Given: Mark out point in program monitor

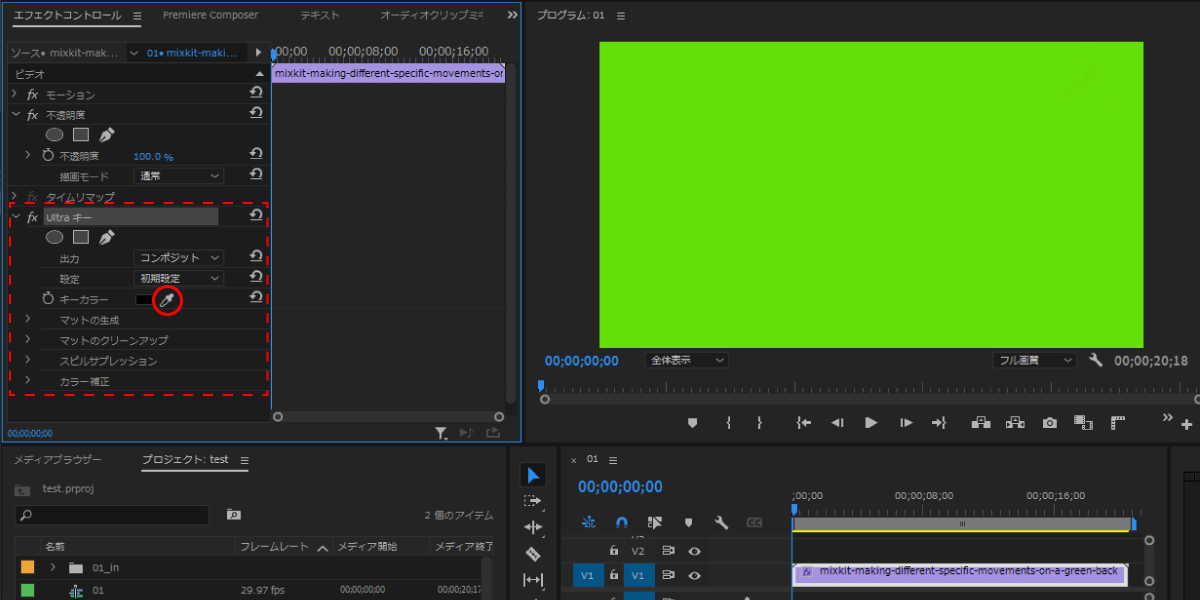Looking at the screenshot, I should coord(759,423).
